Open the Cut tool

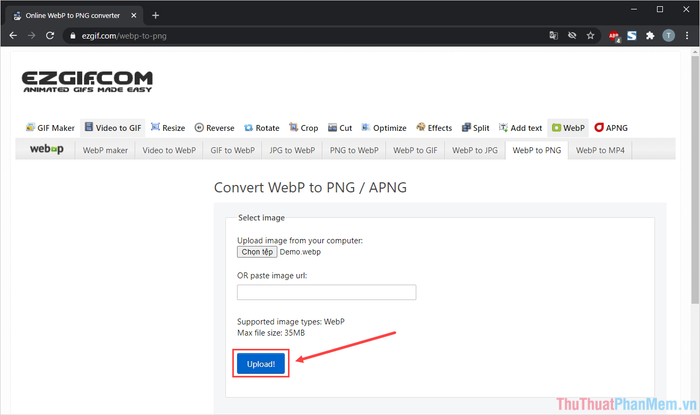pos(340,128)
